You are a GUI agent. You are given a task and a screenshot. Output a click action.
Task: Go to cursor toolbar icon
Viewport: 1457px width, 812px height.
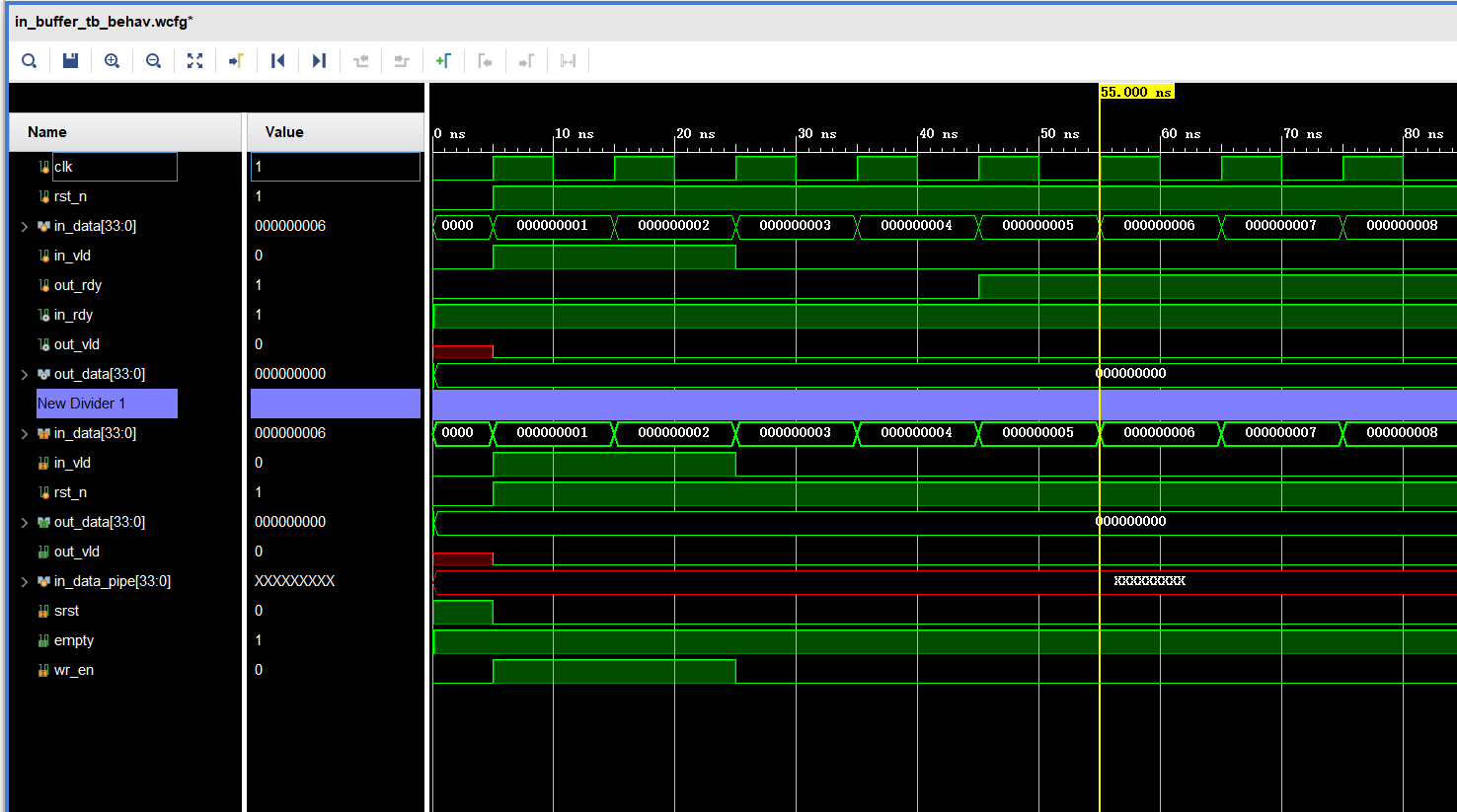[236, 61]
